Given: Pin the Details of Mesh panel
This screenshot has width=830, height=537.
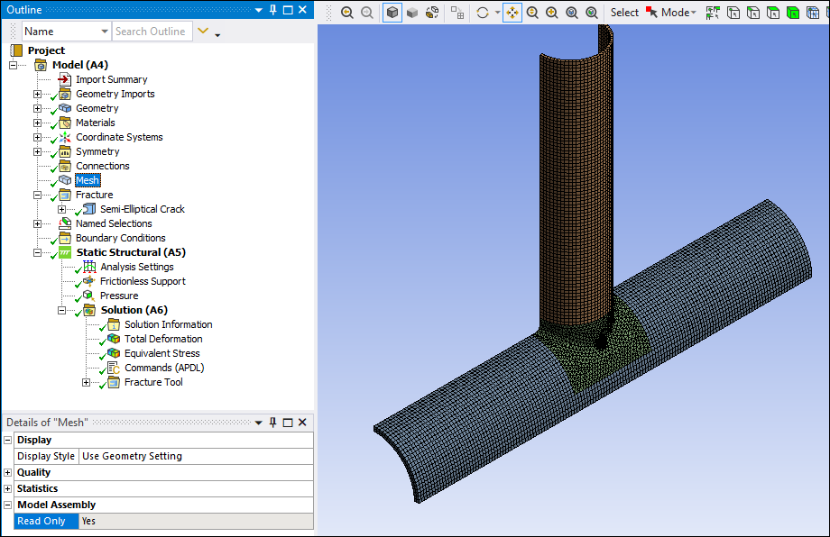Looking at the screenshot, I should (273, 422).
